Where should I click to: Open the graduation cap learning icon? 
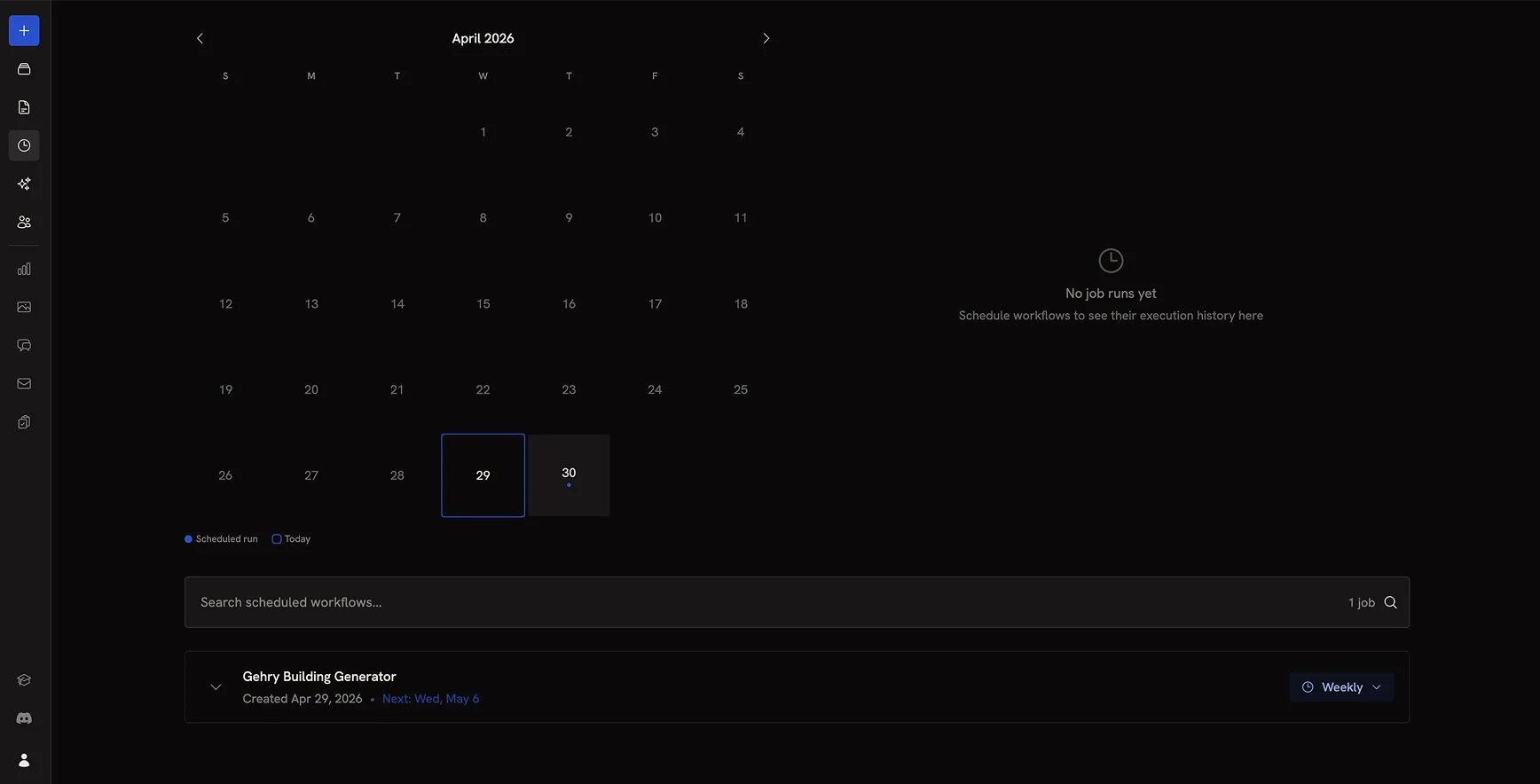tap(24, 680)
